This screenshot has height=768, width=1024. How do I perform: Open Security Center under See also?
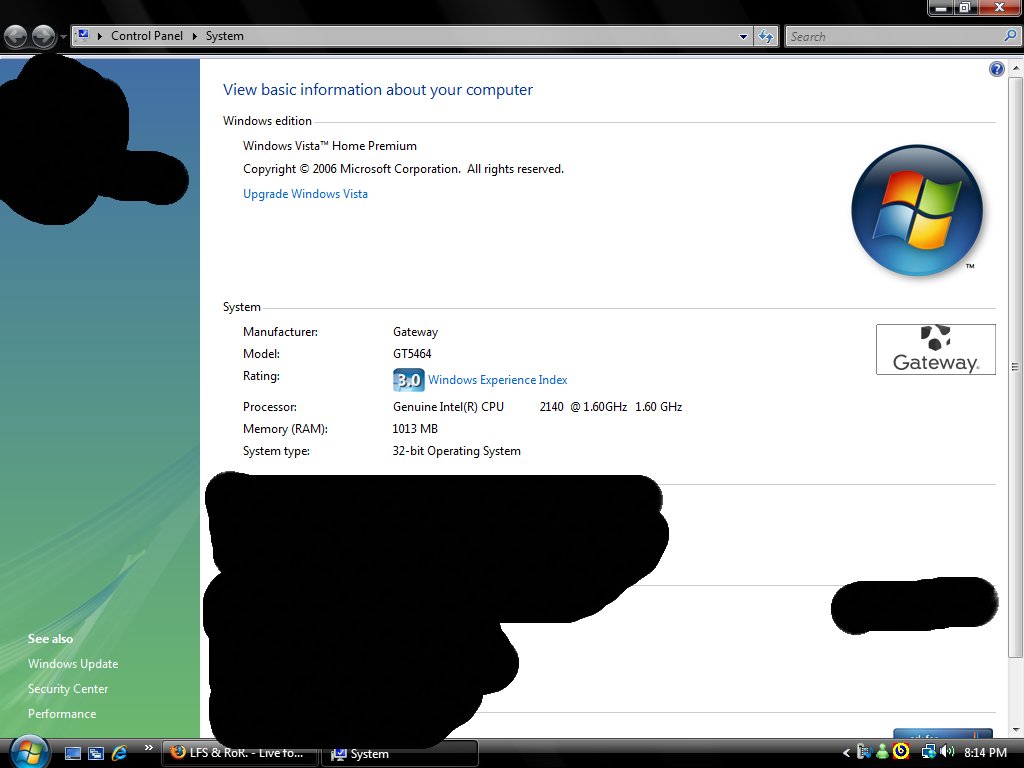click(68, 688)
